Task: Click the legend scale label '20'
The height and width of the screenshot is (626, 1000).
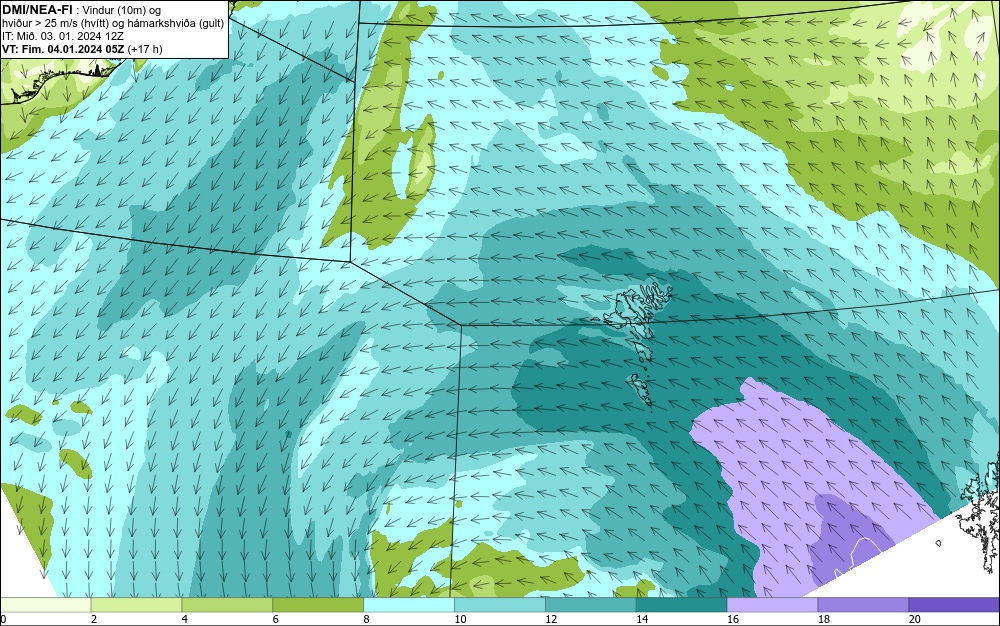Action: pos(915,619)
